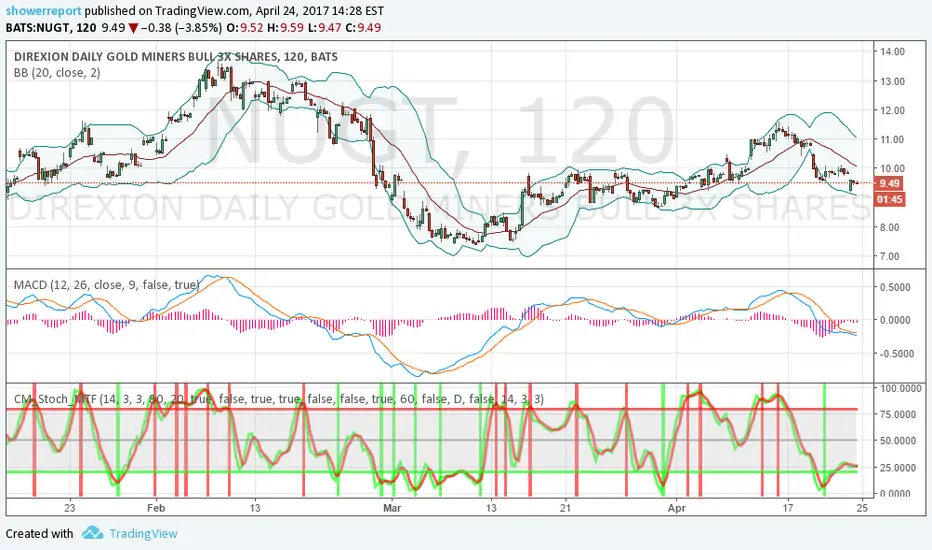Click the O:9.52 open price value
Image resolution: width=932 pixels, height=550 pixels.
pos(245,27)
